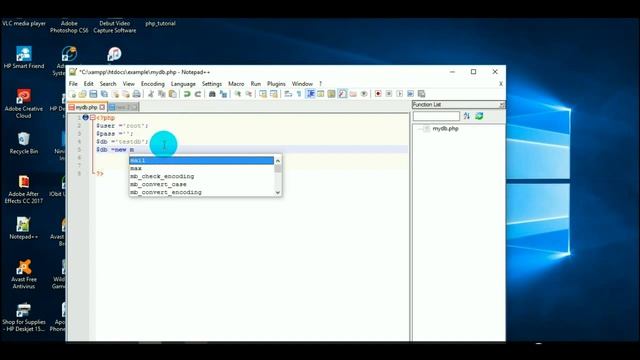This screenshot has height=360, width=640.
Task: Open the Macro menu
Action: [236, 84]
